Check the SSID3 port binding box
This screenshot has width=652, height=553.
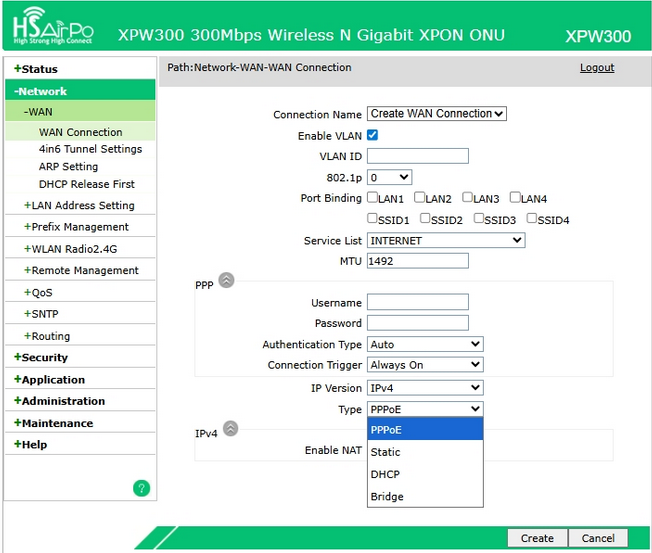[479, 218]
